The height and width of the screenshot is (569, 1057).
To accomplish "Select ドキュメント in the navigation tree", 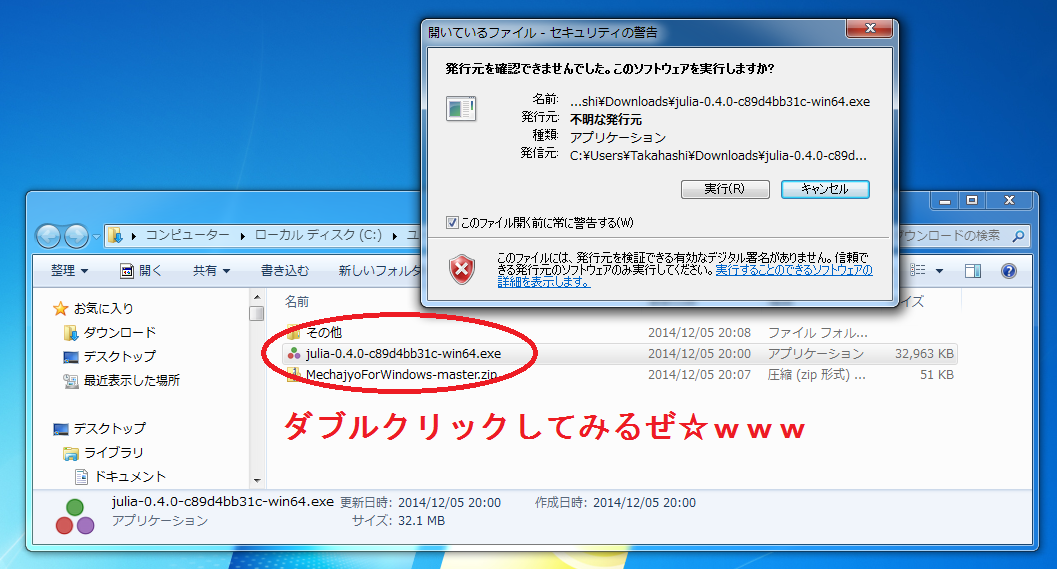I will pos(129,477).
